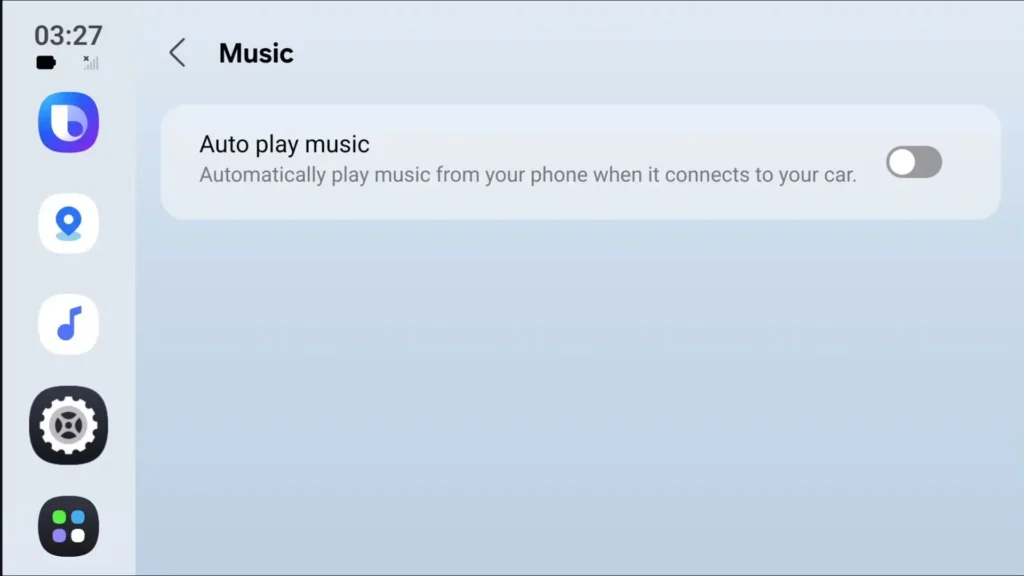
Task: Open the music note app in sidebar
Action: tap(69, 324)
